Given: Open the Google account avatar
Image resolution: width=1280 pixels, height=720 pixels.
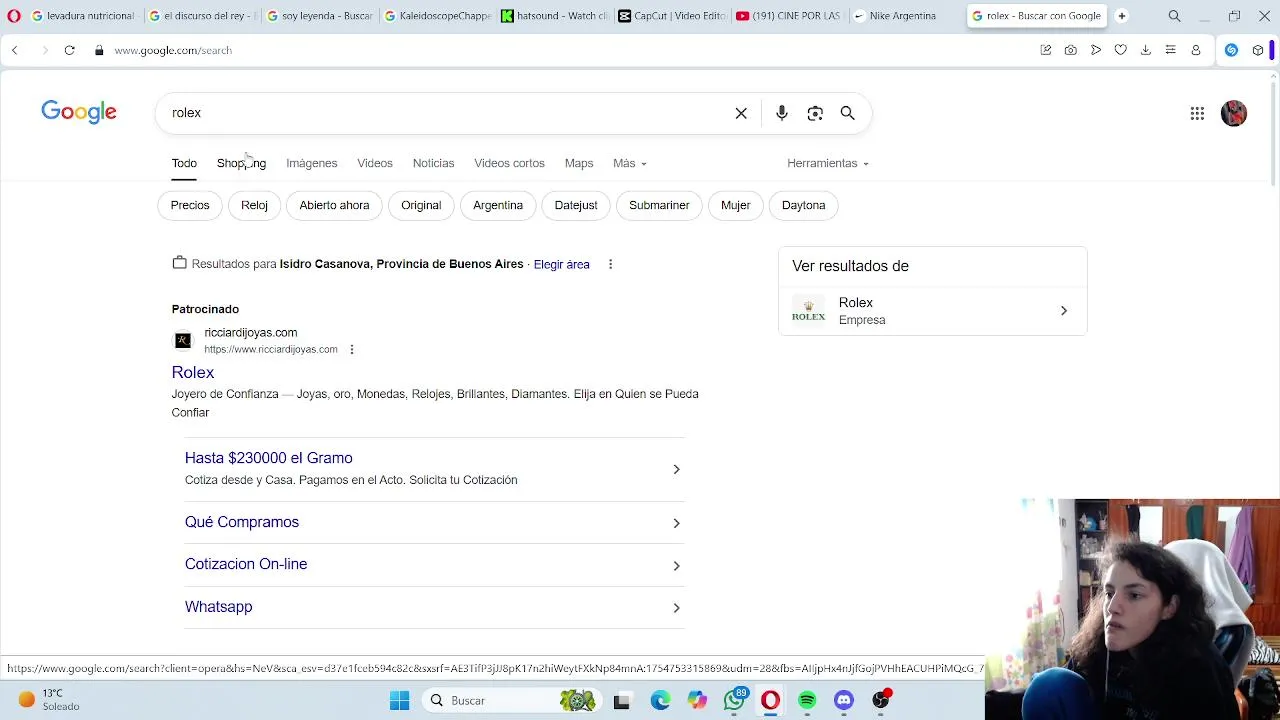Looking at the screenshot, I should pyautogui.click(x=1234, y=113).
